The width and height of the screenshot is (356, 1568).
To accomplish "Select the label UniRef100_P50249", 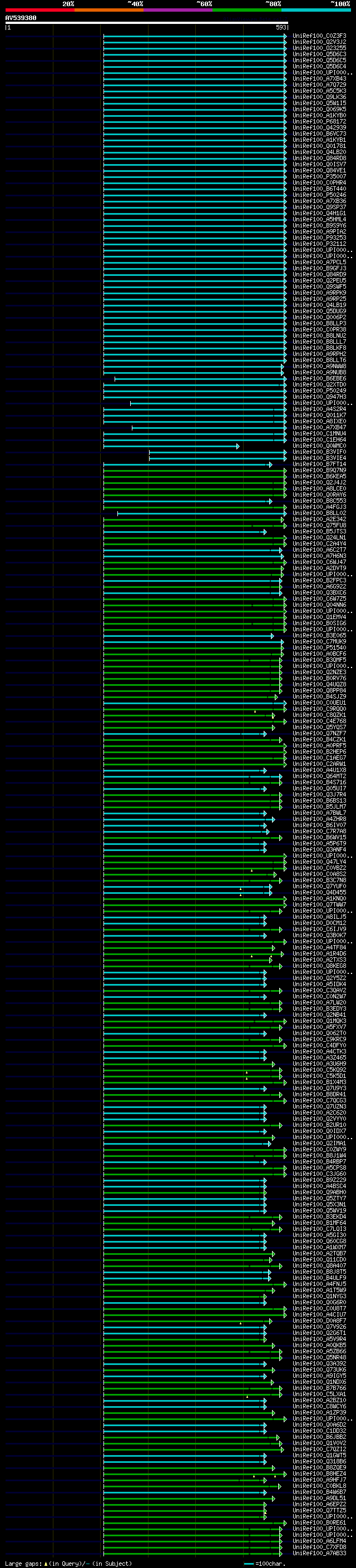I will tap(319, 391).
